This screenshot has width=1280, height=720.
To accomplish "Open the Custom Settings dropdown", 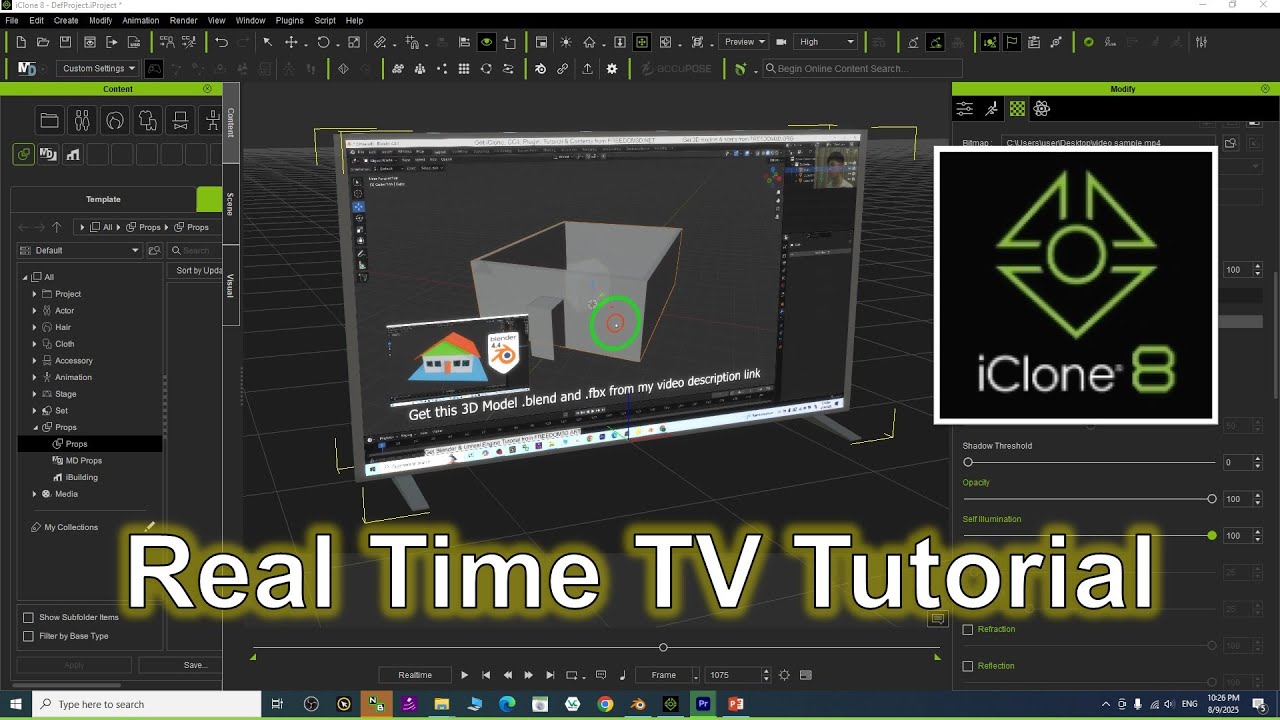I will (x=99, y=69).
